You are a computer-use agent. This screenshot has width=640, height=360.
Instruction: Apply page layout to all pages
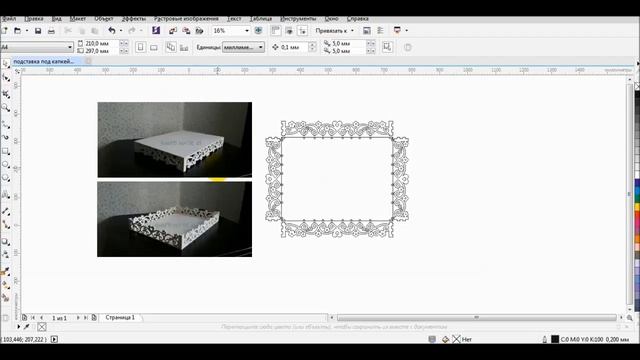[171, 47]
